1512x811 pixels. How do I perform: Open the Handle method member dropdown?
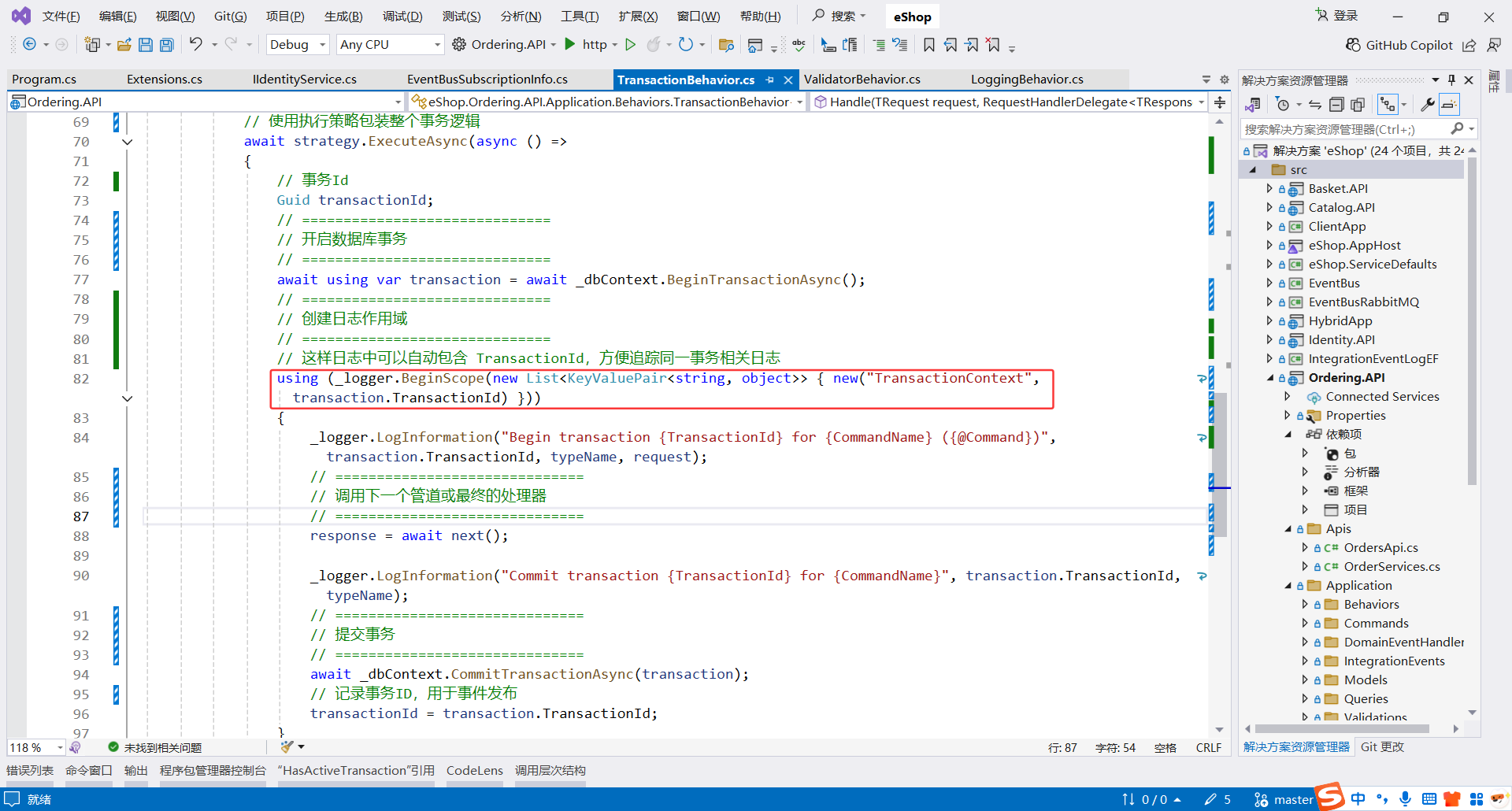tap(1009, 102)
